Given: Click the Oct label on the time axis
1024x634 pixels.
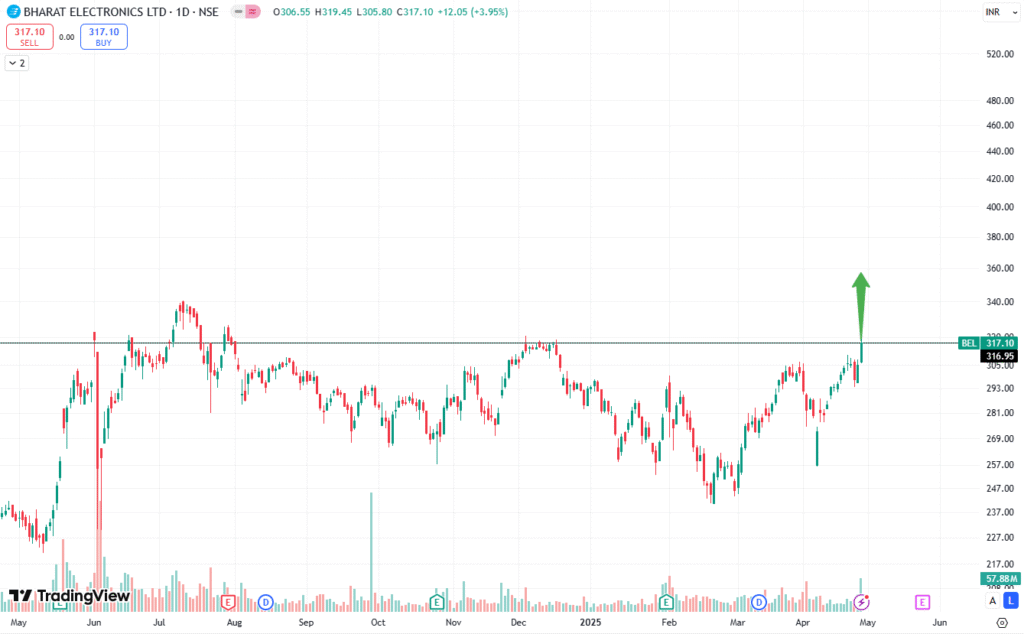Looking at the screenshot, I should 378,622.
